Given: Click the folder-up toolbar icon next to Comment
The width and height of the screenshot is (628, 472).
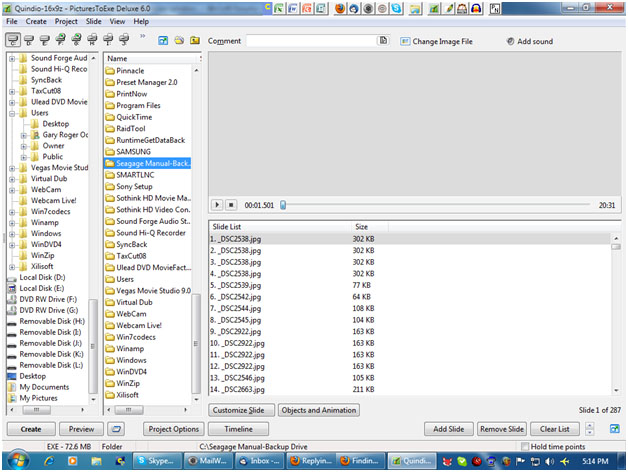Looking at the screenshot, I should 195,40.
